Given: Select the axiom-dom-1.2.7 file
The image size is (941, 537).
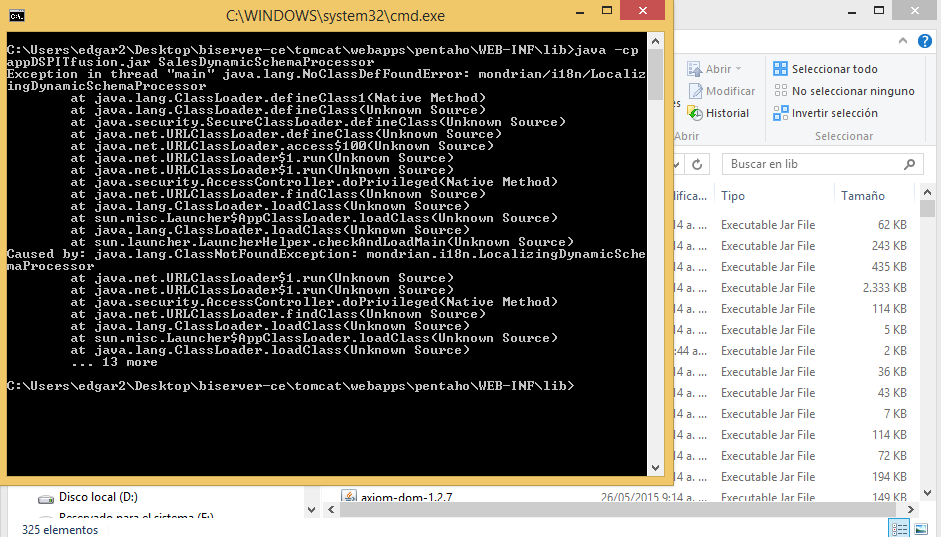Looking at the screenshot, I should [406, 497].
